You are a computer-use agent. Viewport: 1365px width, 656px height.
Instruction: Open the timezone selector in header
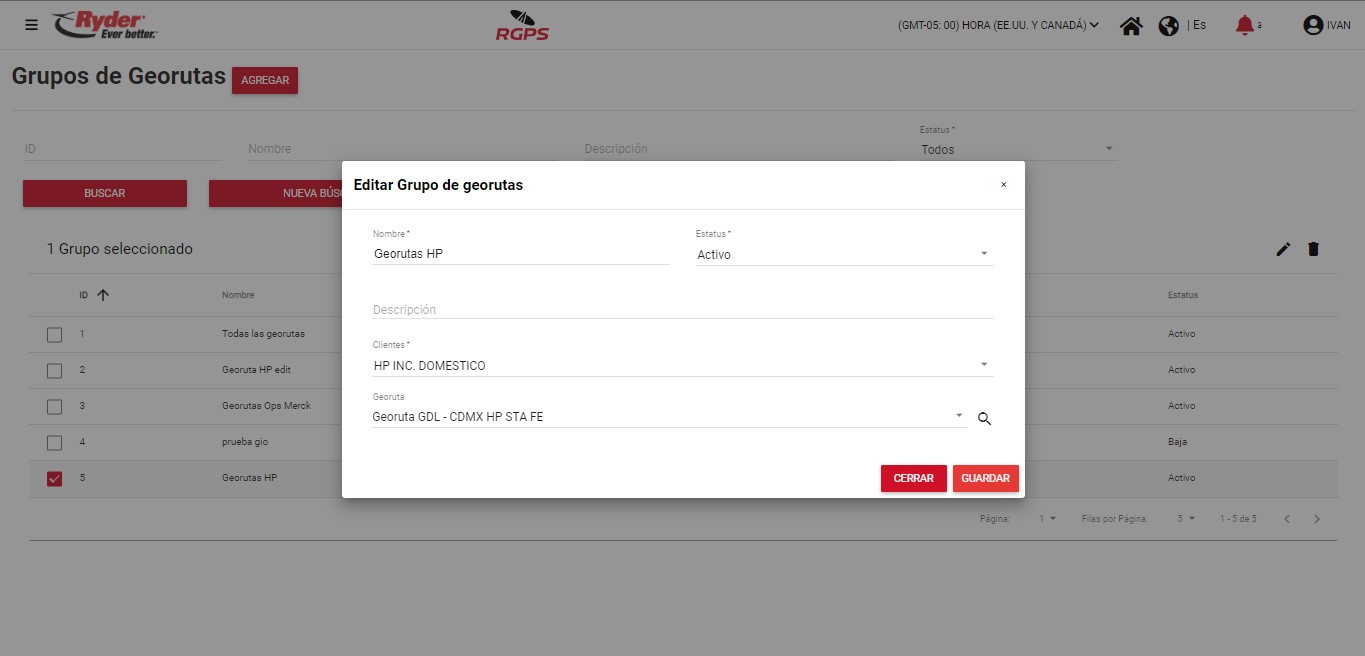tap(998, 26)
